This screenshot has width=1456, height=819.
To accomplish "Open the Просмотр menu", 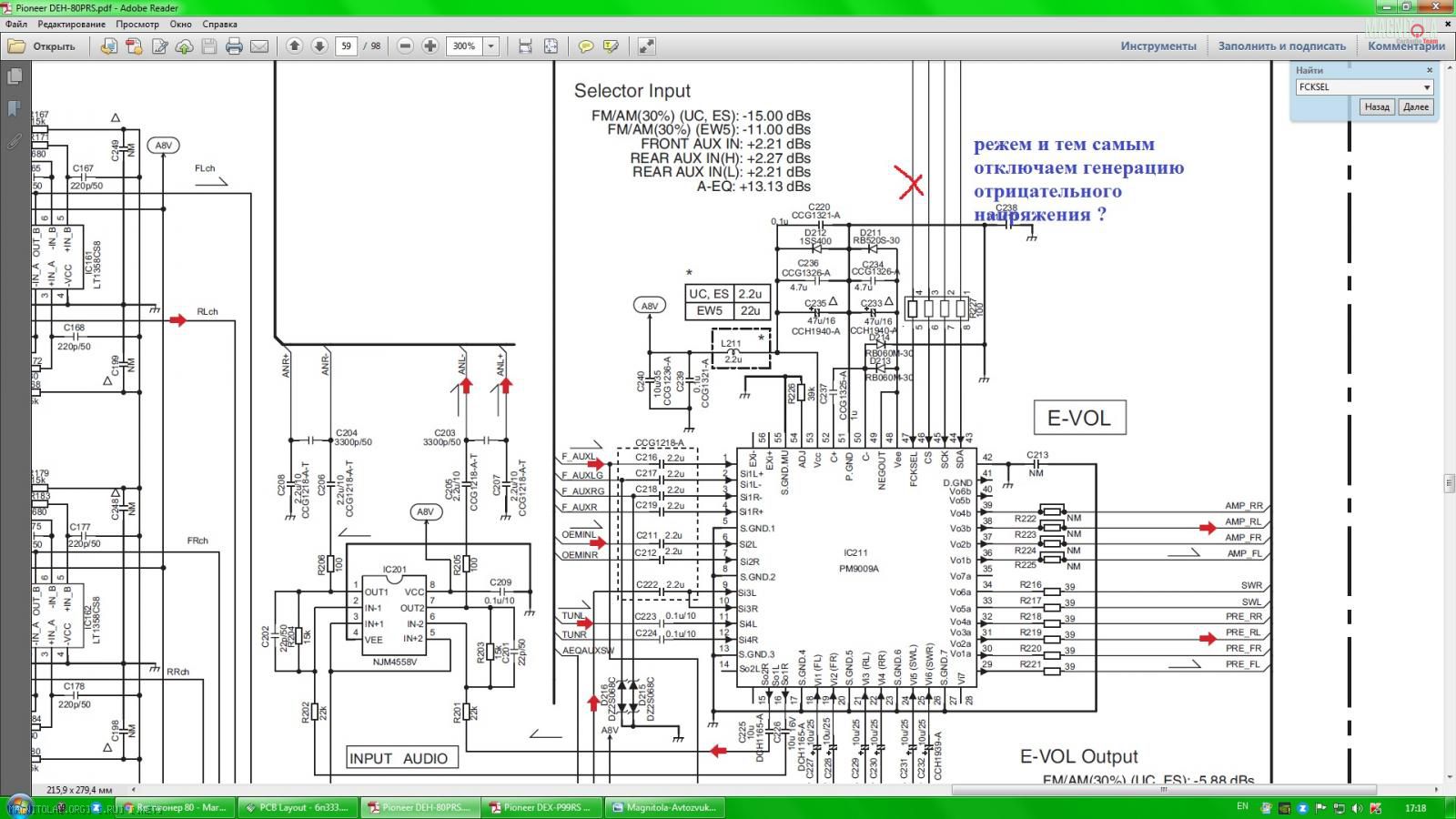I will [137, 25].
